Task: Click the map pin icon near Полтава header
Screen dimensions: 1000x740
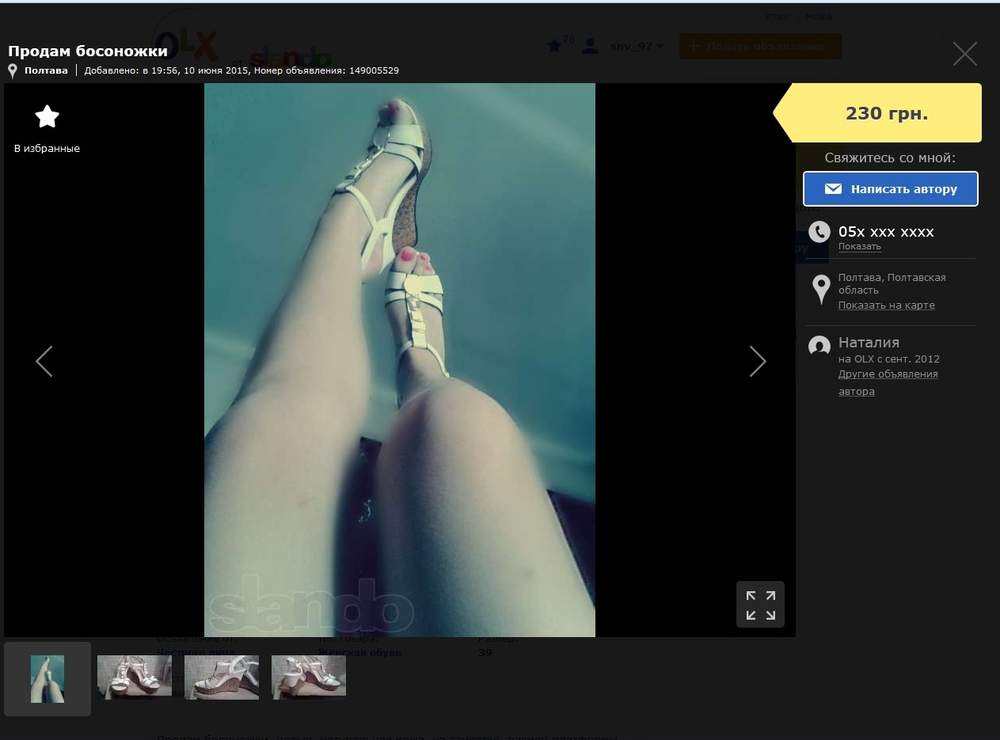Action: point(12,71)
